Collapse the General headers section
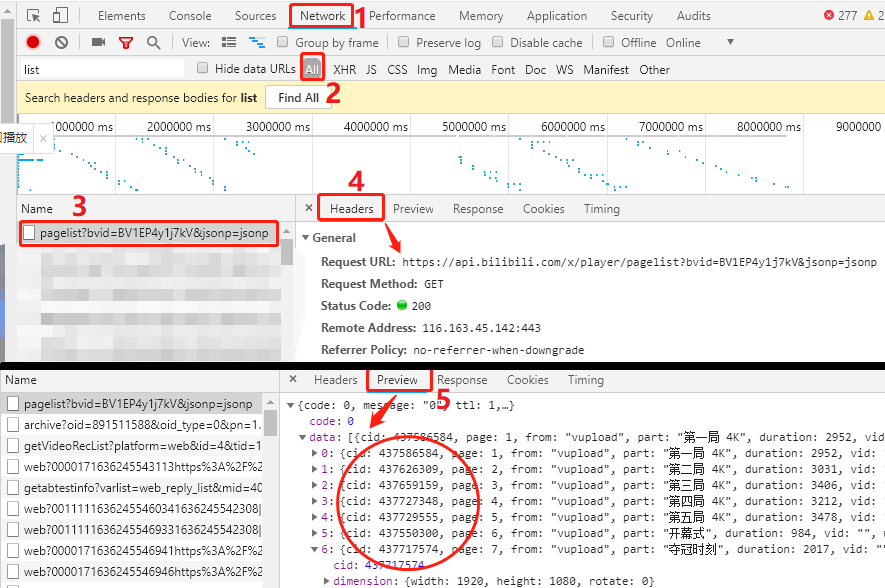 305,238
